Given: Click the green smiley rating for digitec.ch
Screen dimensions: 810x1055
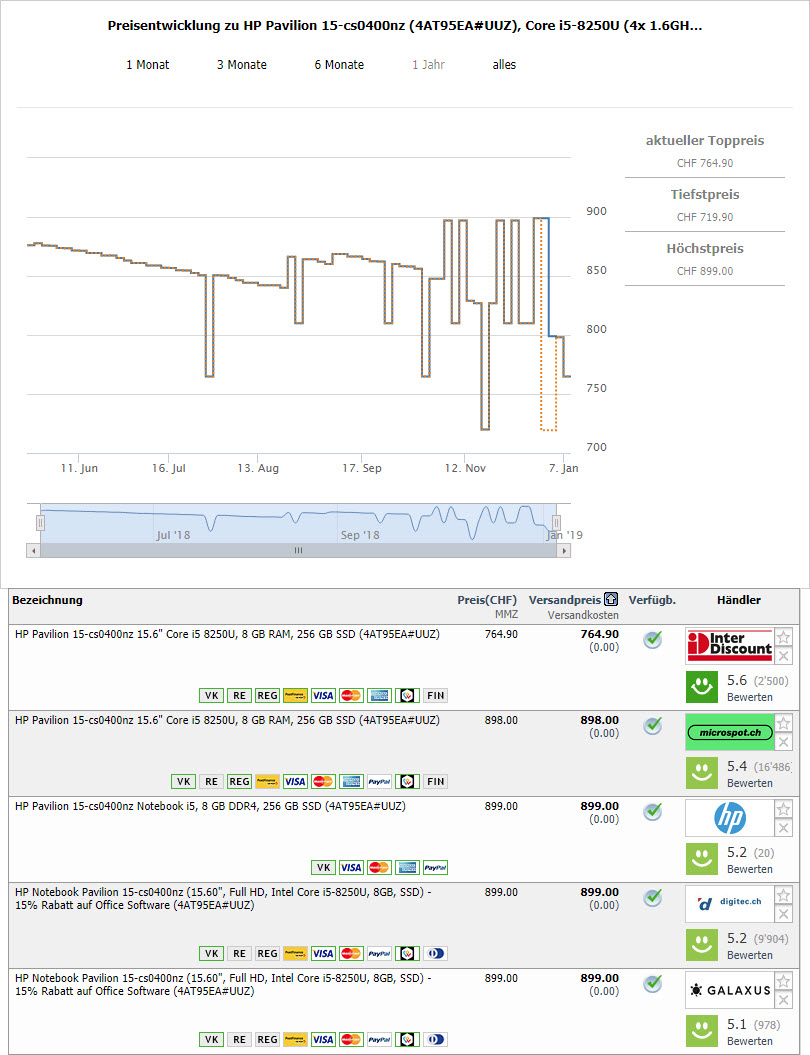Looking at the screenshot, I should pos(702,945).
